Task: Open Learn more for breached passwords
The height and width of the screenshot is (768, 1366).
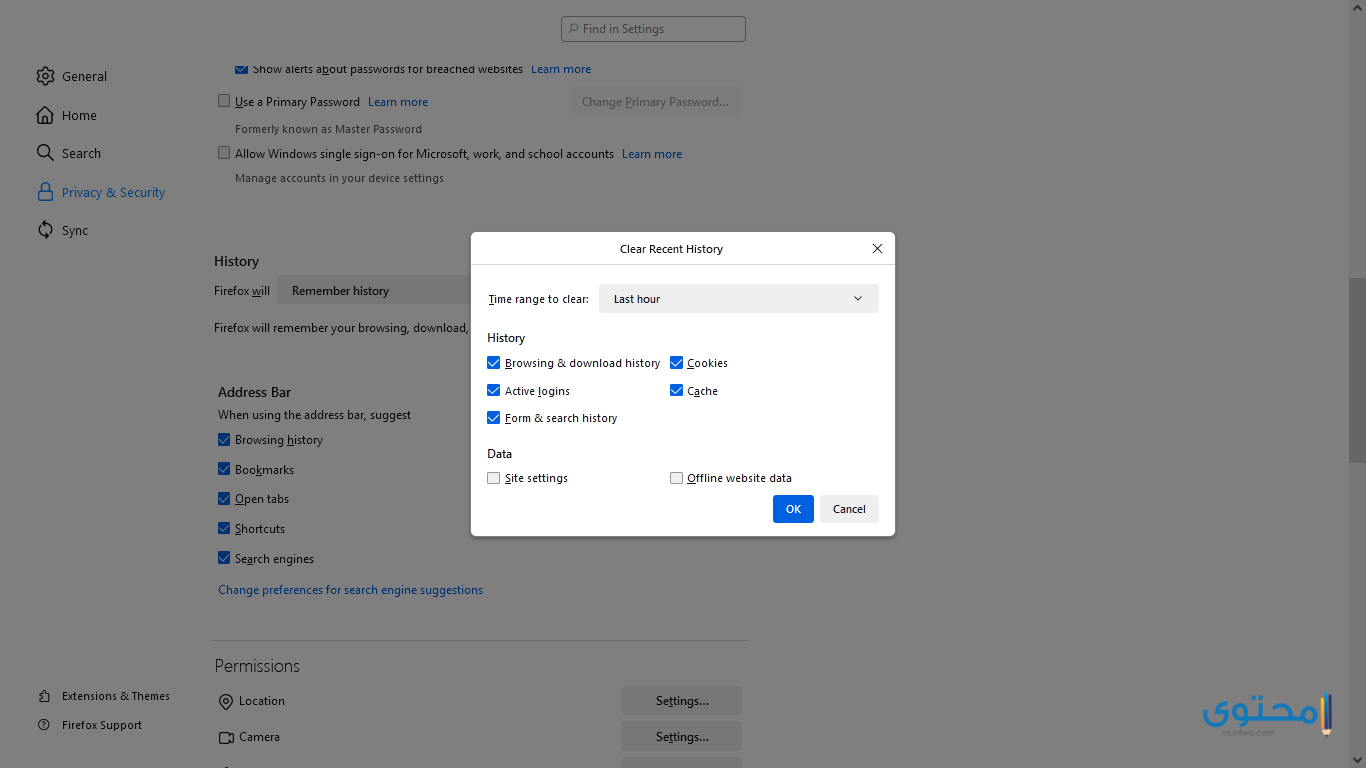Action: tap(561, 69)
